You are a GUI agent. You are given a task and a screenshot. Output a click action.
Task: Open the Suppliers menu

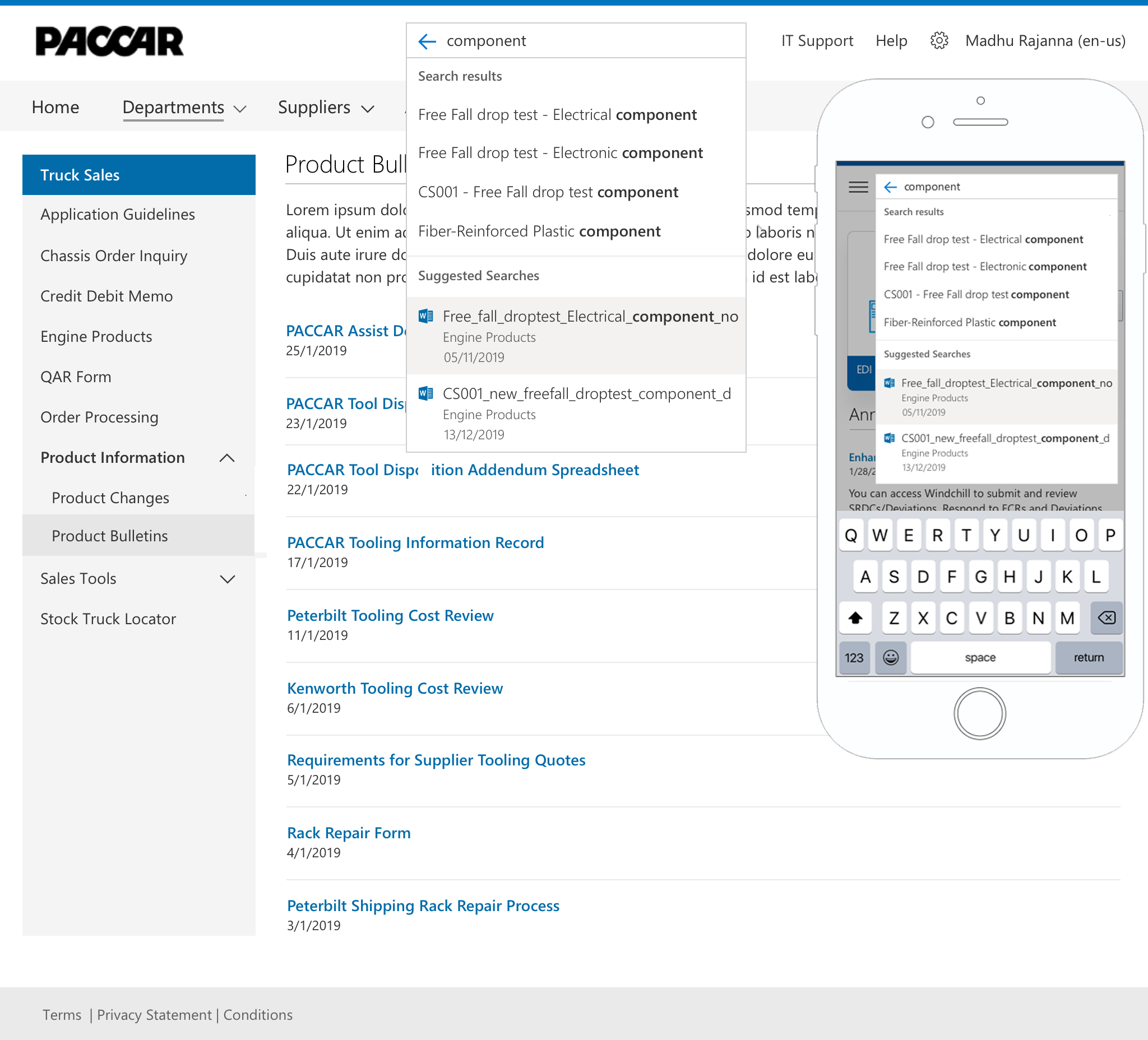[x=314, y=107]
